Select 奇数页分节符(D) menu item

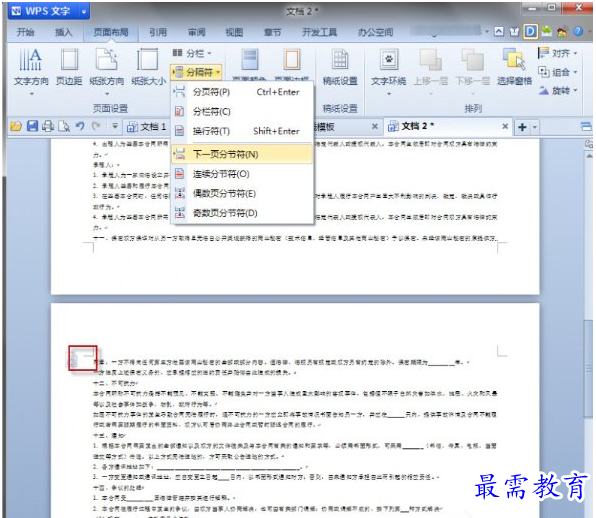point(242,213)
